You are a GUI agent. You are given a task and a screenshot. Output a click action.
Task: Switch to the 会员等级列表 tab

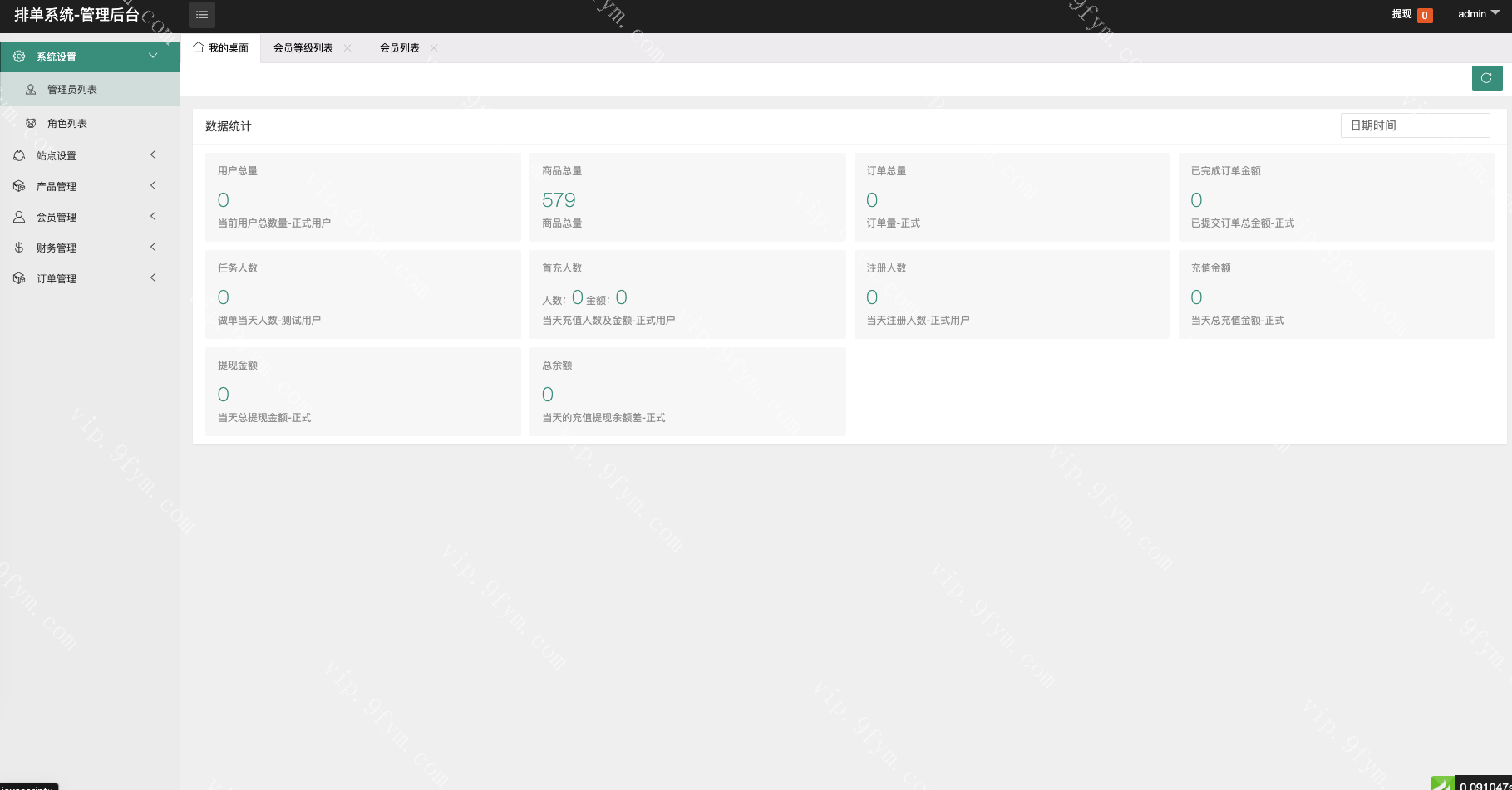click(x=303, y=48)
